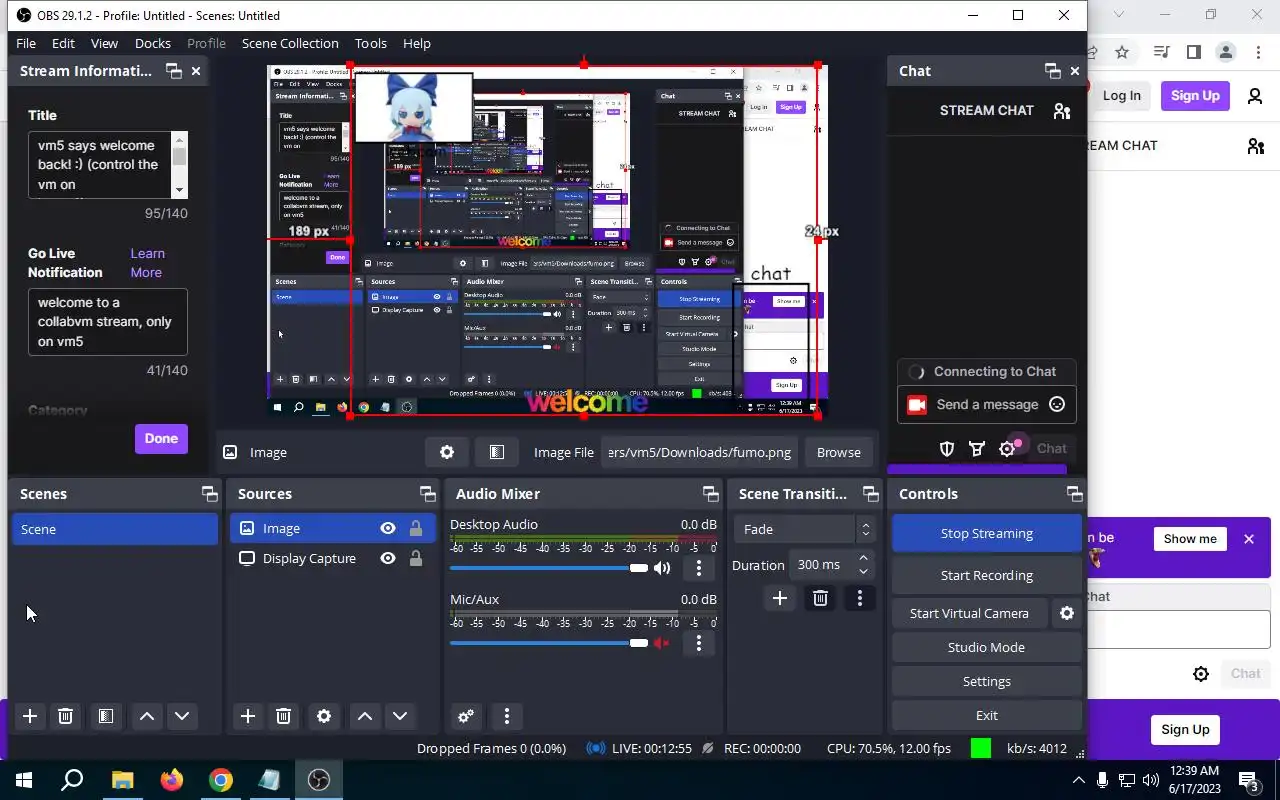
Task: Remove scene transition trash icon
Action: (820, 598)
